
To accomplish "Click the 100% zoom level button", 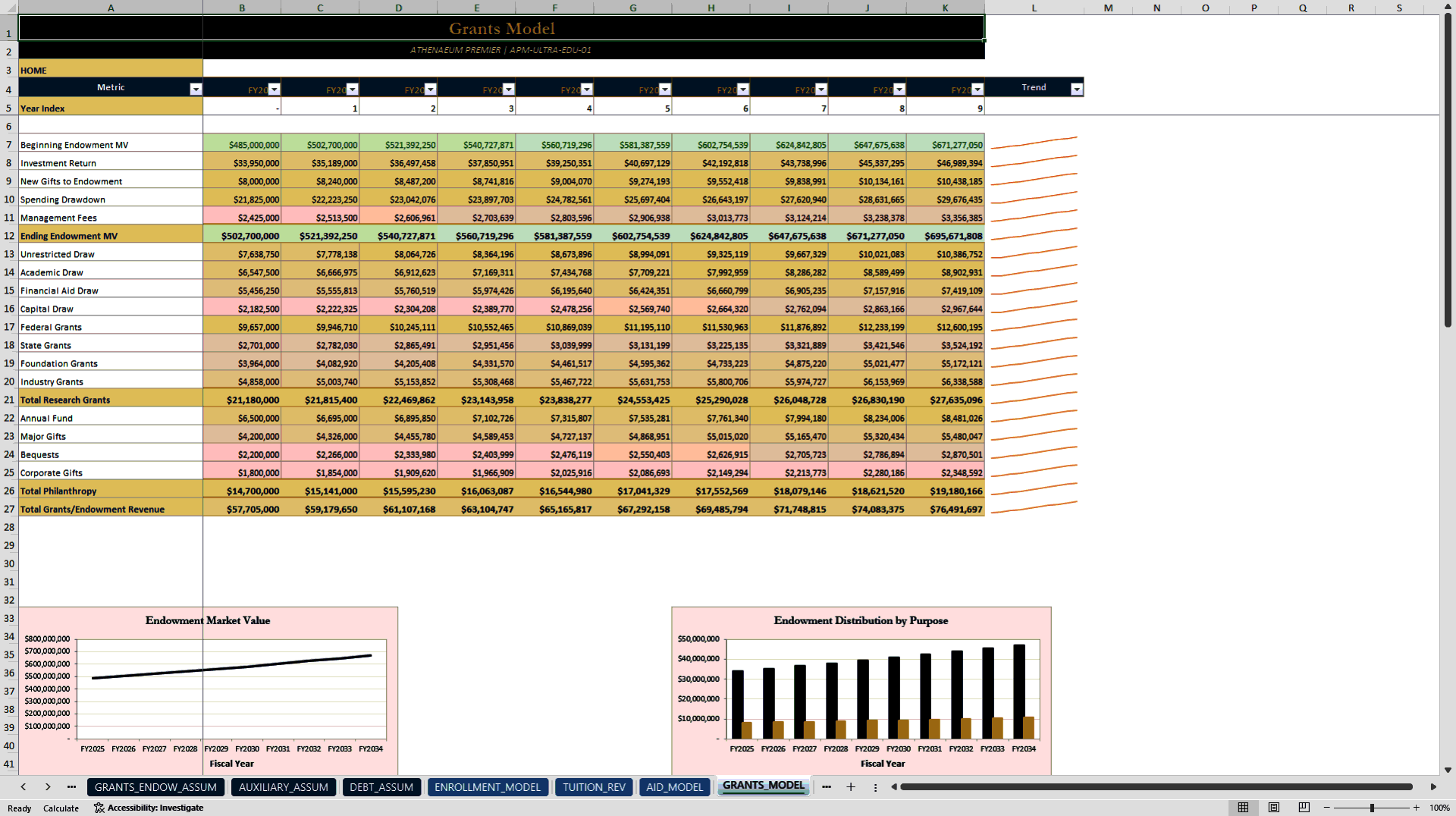I will (1439, 808).
